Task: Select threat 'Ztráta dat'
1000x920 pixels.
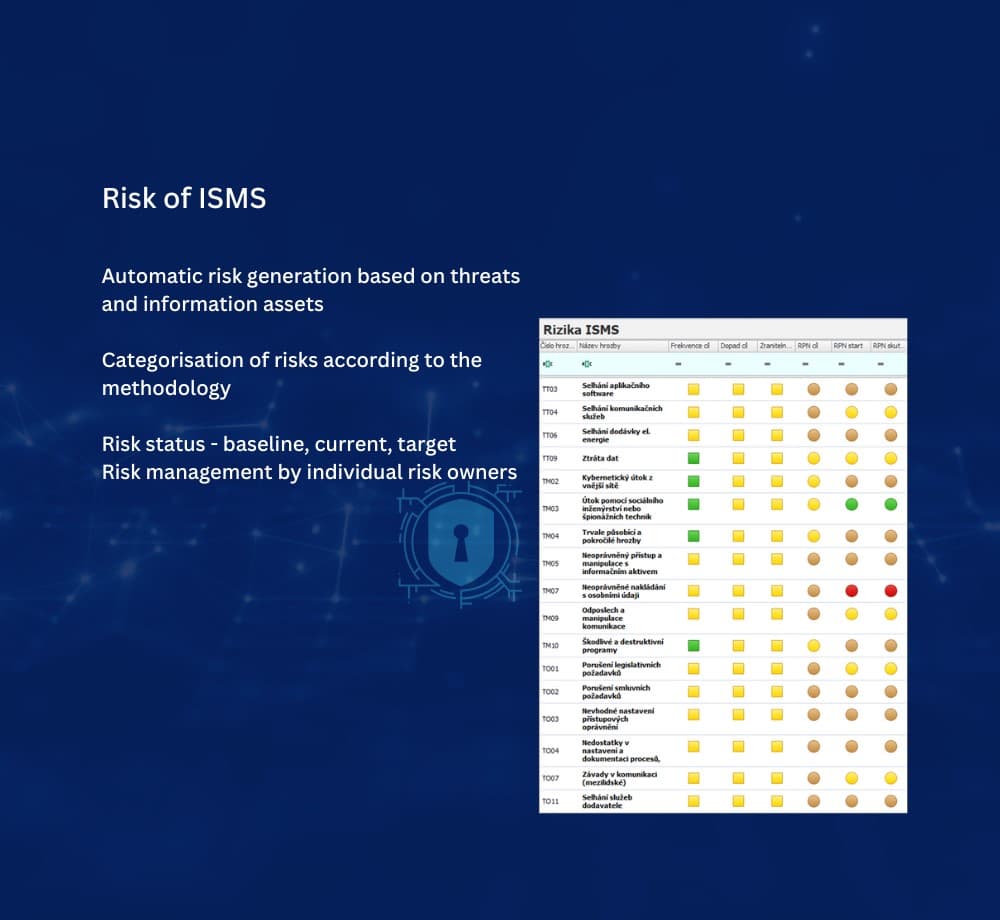Action: [600, 458]
